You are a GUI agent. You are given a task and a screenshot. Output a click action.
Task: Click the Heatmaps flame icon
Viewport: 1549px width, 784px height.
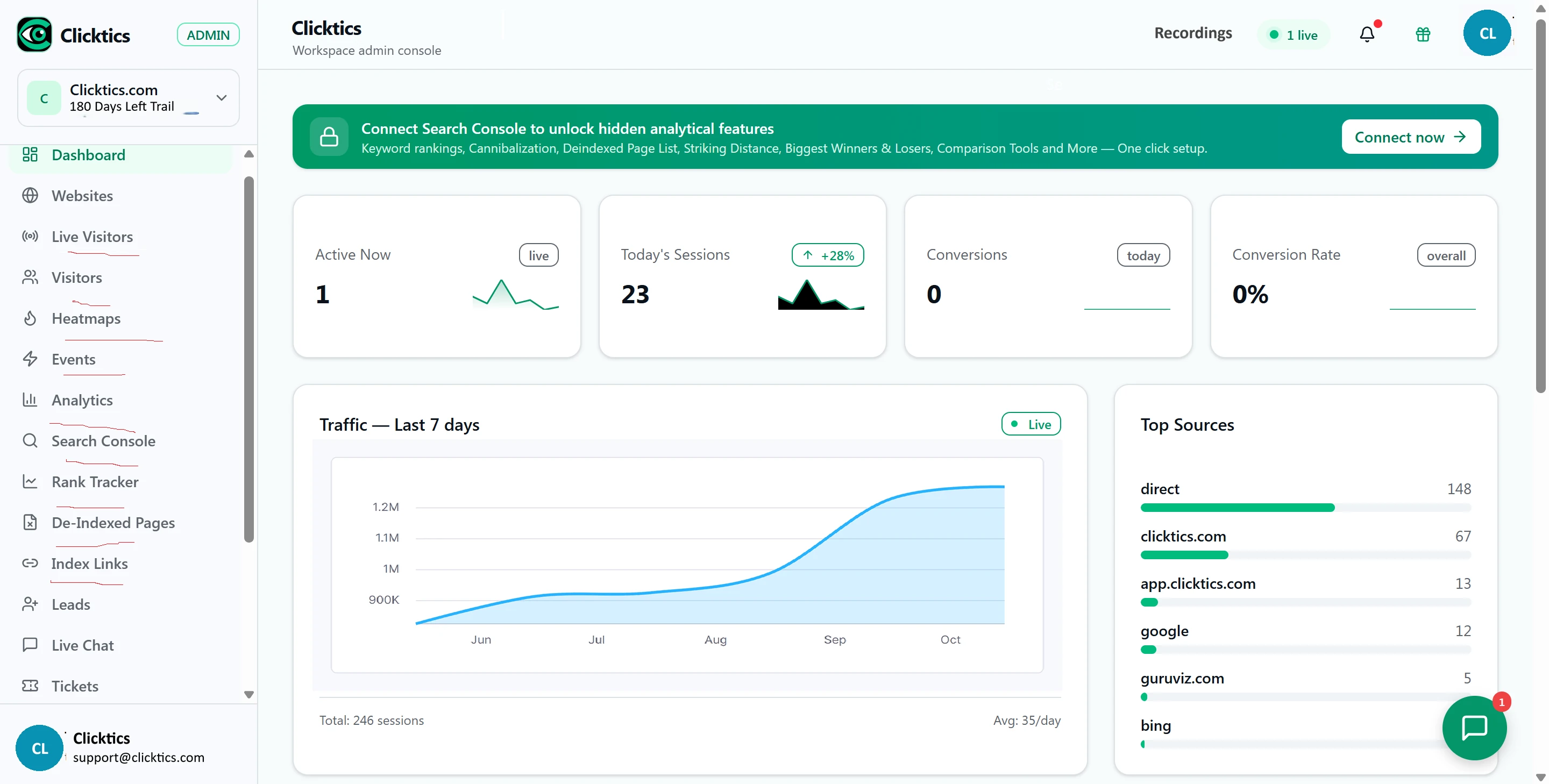(30, 318)
